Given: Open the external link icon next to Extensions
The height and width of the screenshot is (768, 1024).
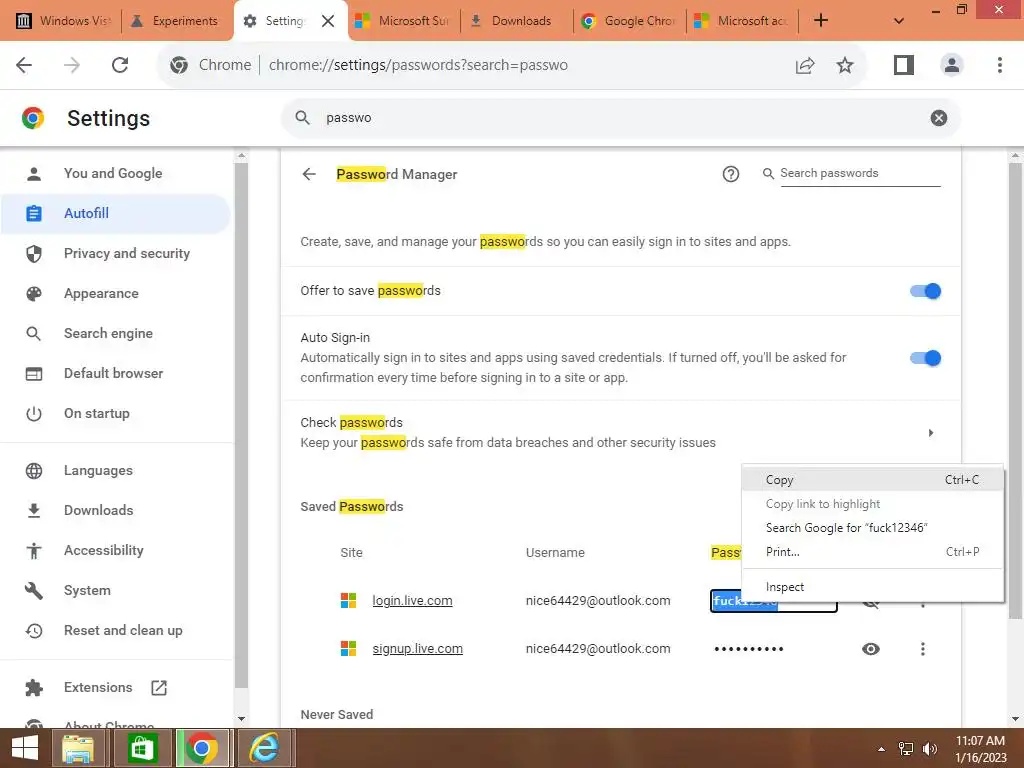Looking at the screenshot, I should point(159,687).
